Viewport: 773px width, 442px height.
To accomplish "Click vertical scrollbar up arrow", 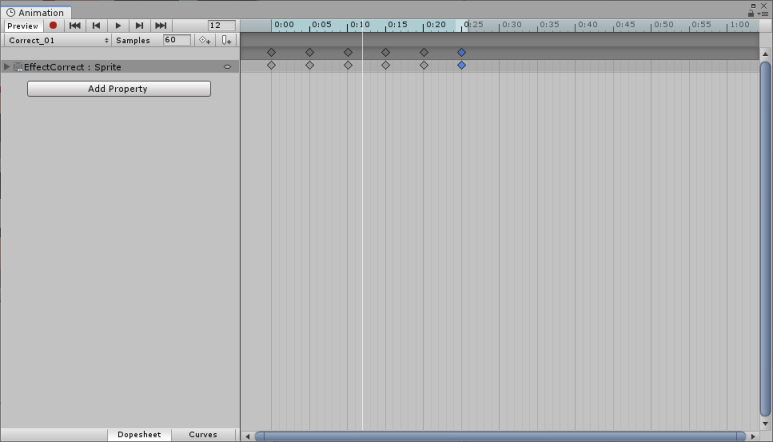I will click(765, 54).
